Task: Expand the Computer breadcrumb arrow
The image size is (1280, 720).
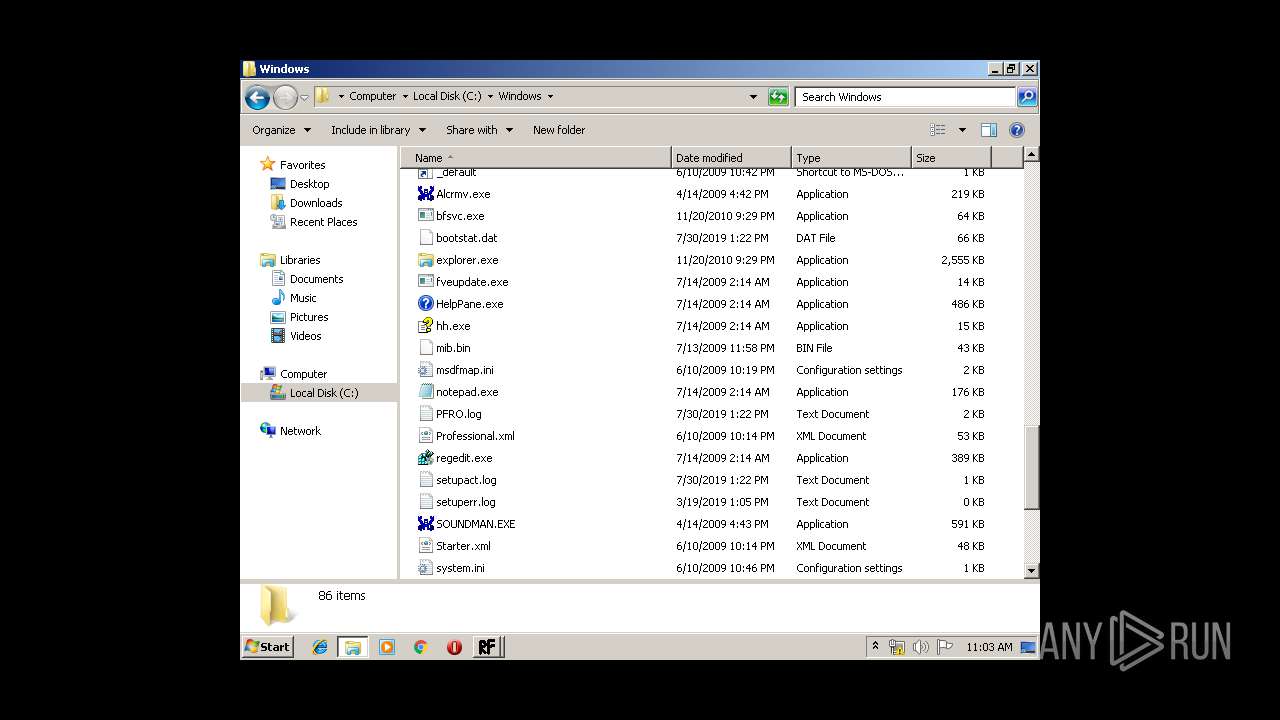Action: (405, 97)
